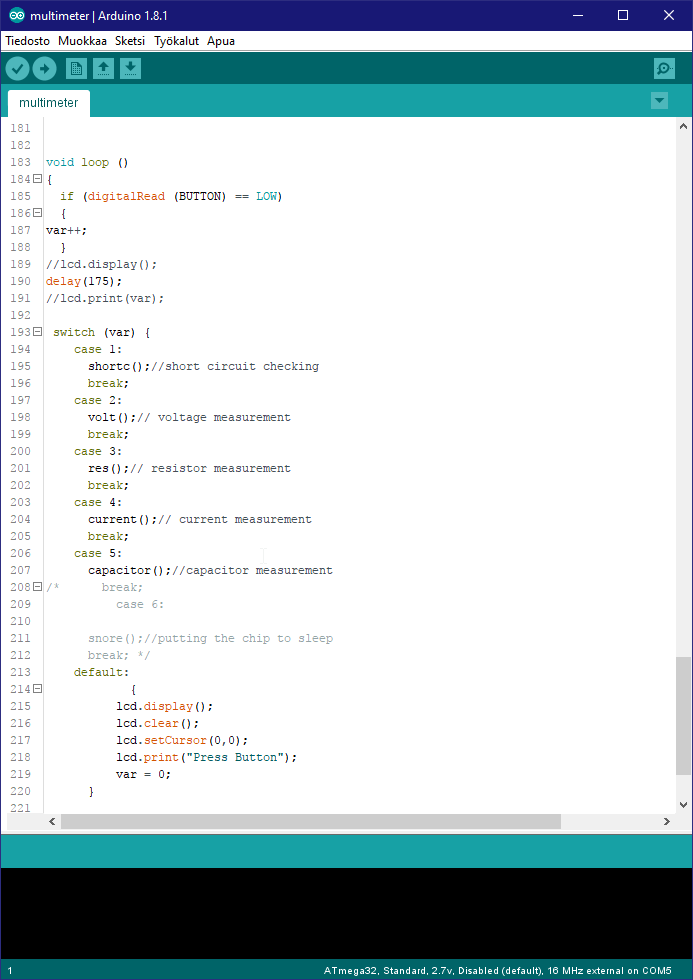Image resolution: width=693 pixels, height=980 pixels.
Task: Open a sketch using the up-arrow icon
Action: 103,68
